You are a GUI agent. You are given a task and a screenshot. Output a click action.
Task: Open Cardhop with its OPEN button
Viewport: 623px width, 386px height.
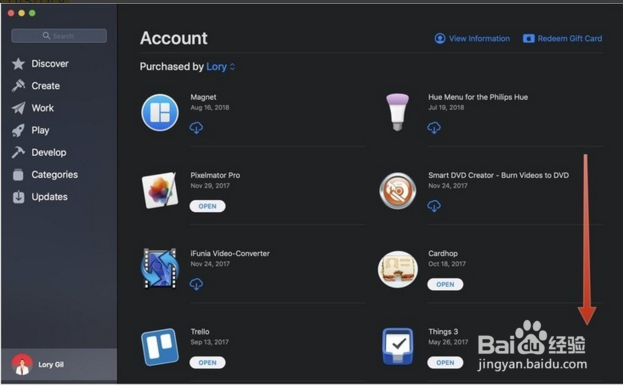point(445,284)
